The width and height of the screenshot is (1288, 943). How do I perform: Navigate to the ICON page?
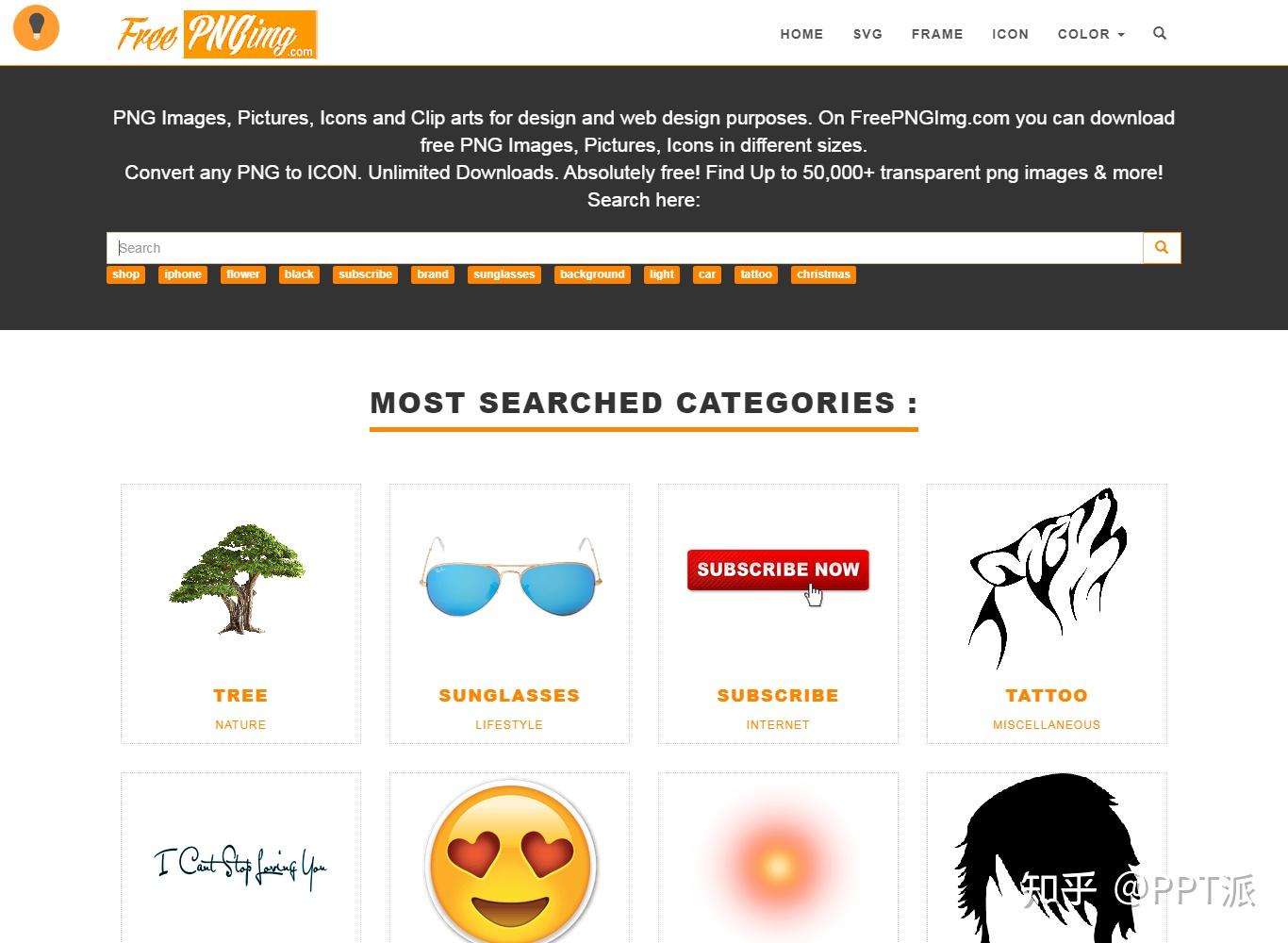[x=1010, y=34]
